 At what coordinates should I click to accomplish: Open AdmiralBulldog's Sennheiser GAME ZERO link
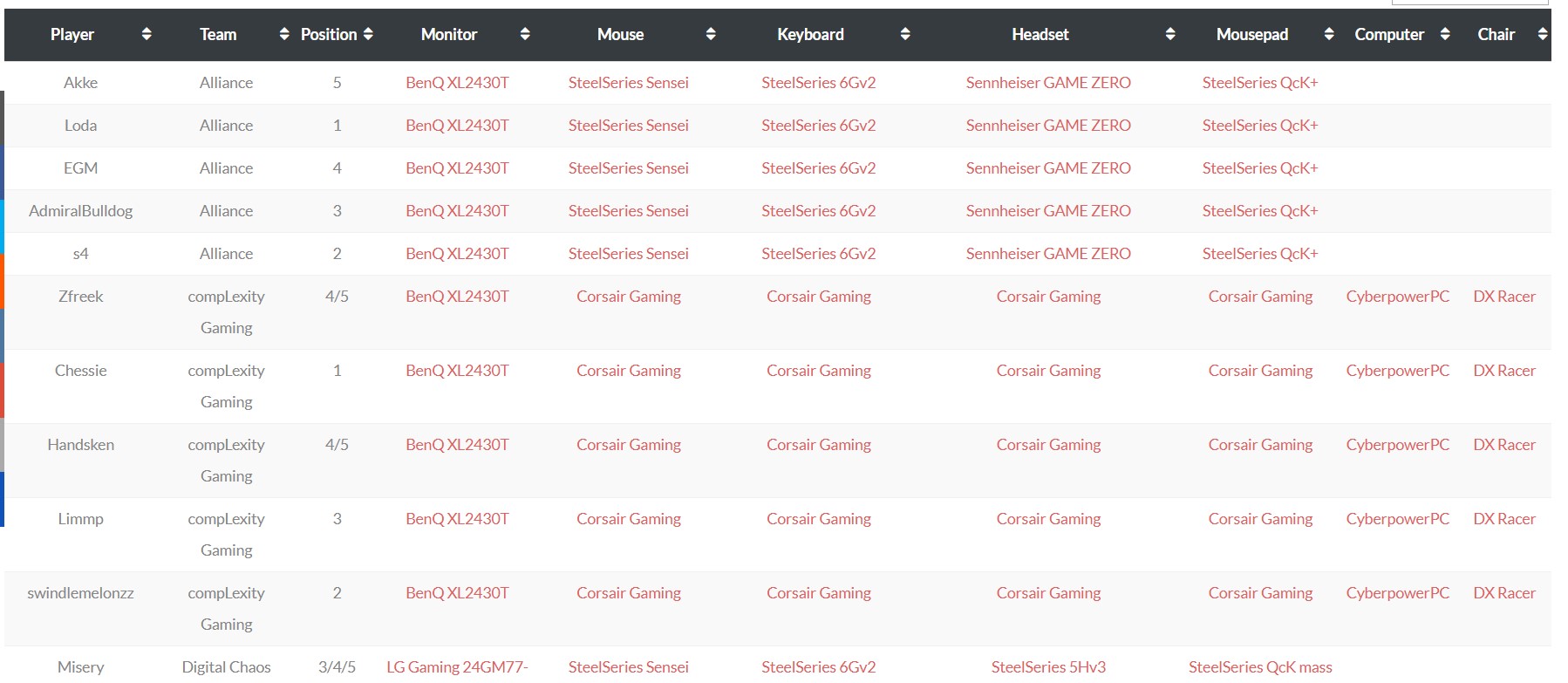[x=1047, y=211]
